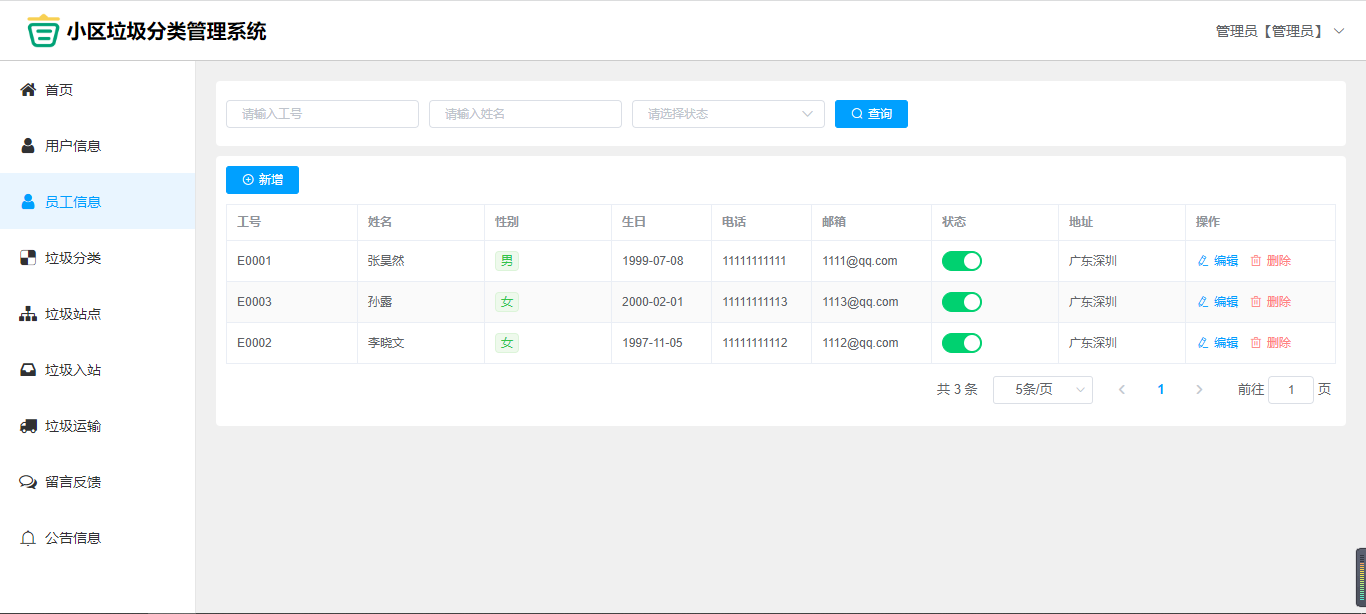Viewport: 1366px width, 614px height.
Task: Open the 请选择状态 status dropdown
Action: (727, 114)
